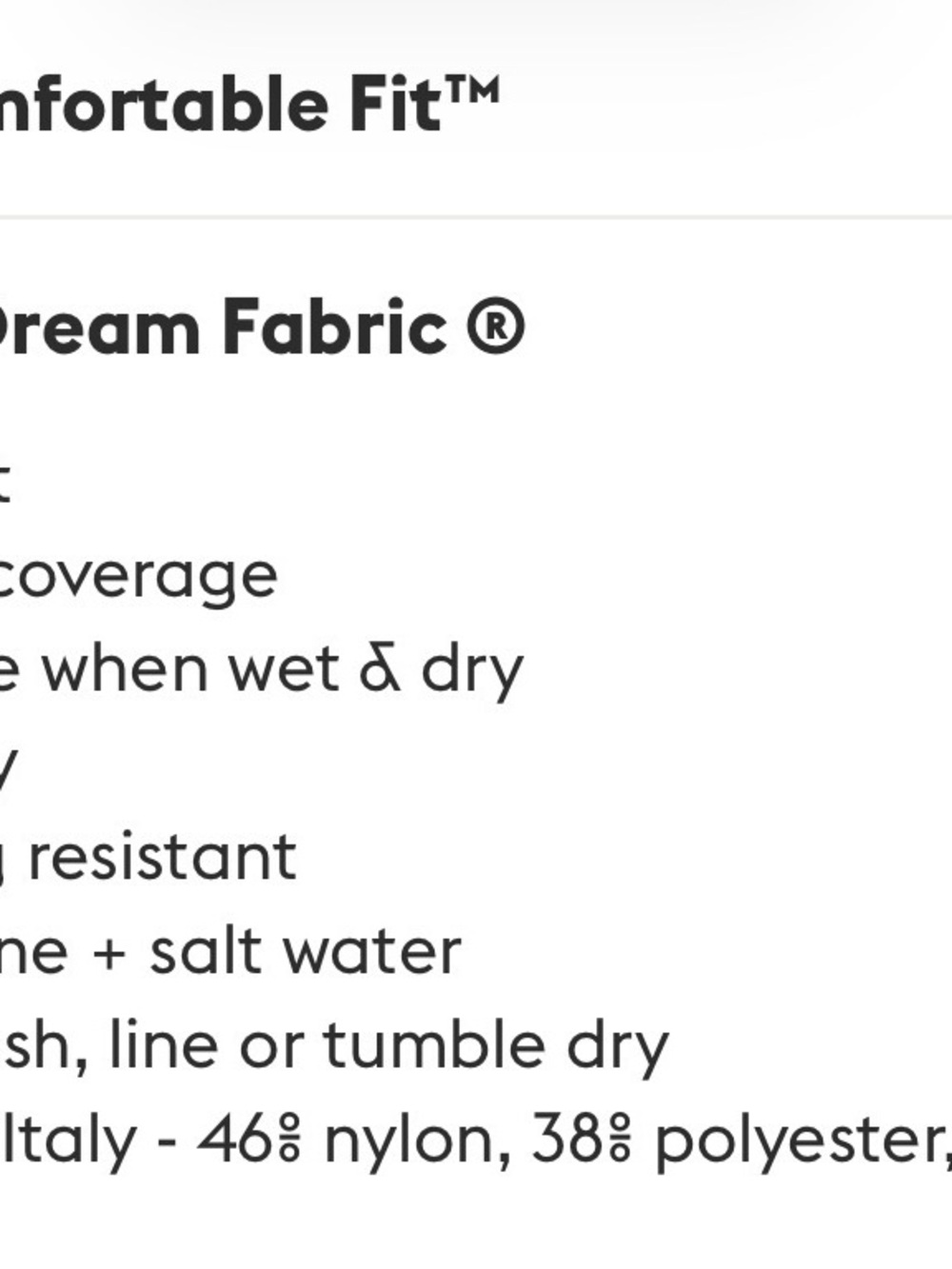952x1269 pixels.
Task: Expand the Comfortable Fit section heading
Action: click(249, 105)
